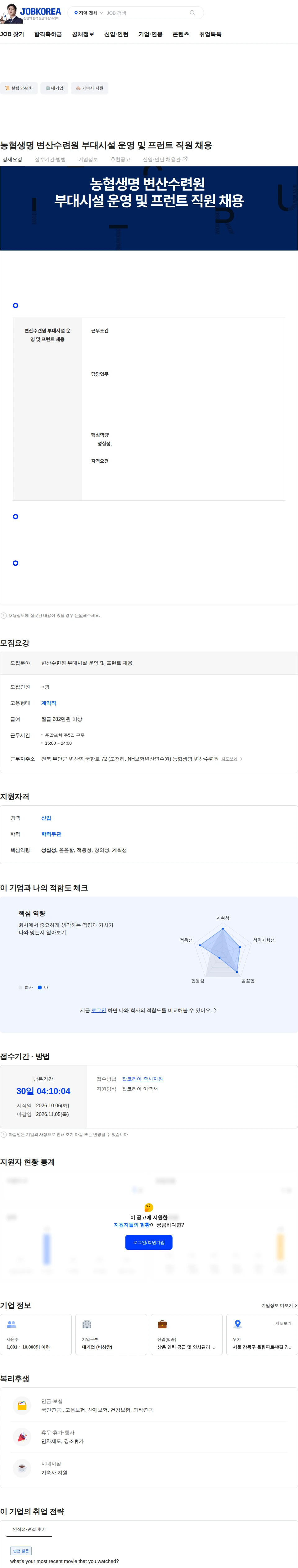Viewport: 298px width, 1568px height.
Task: Click the 계약직 employment type
Action: (x=49, y=703)
